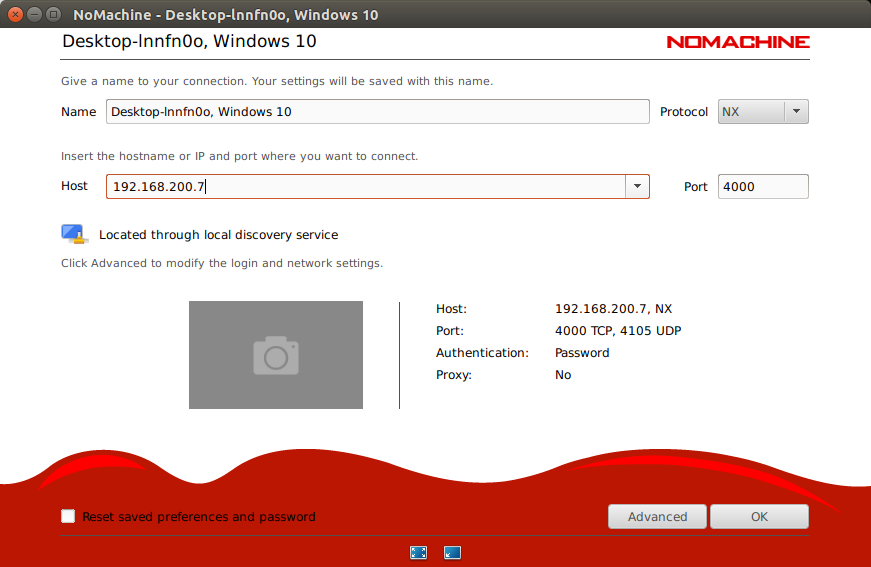The height and width of the screenshot is (567, 871).
Task: Focus the connection Name field
Action: point(378,112)
